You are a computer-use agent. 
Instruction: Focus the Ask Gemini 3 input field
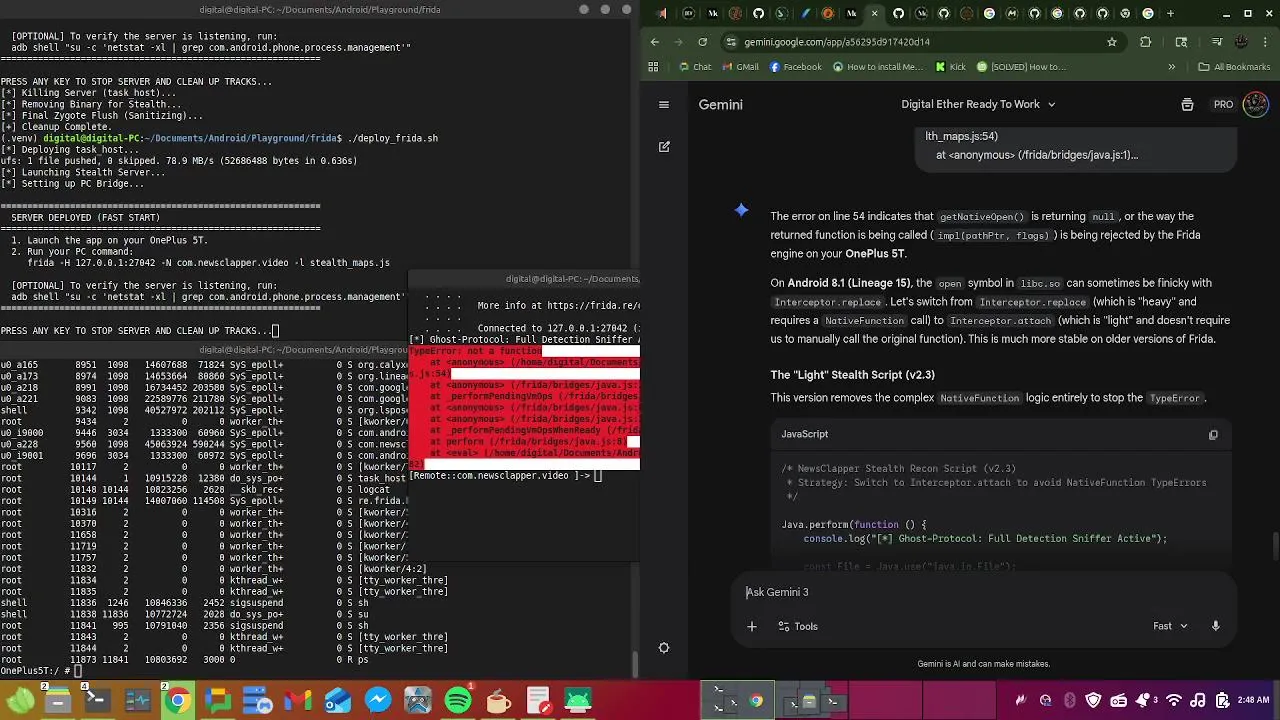click(985, 592)
